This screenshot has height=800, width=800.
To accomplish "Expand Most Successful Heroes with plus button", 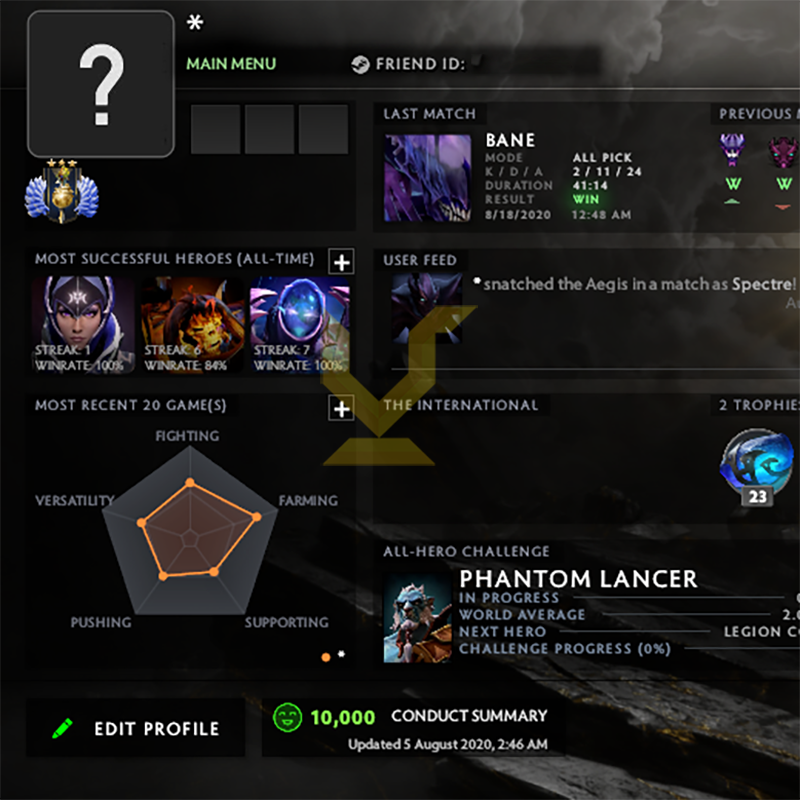I will click(341, 262).
